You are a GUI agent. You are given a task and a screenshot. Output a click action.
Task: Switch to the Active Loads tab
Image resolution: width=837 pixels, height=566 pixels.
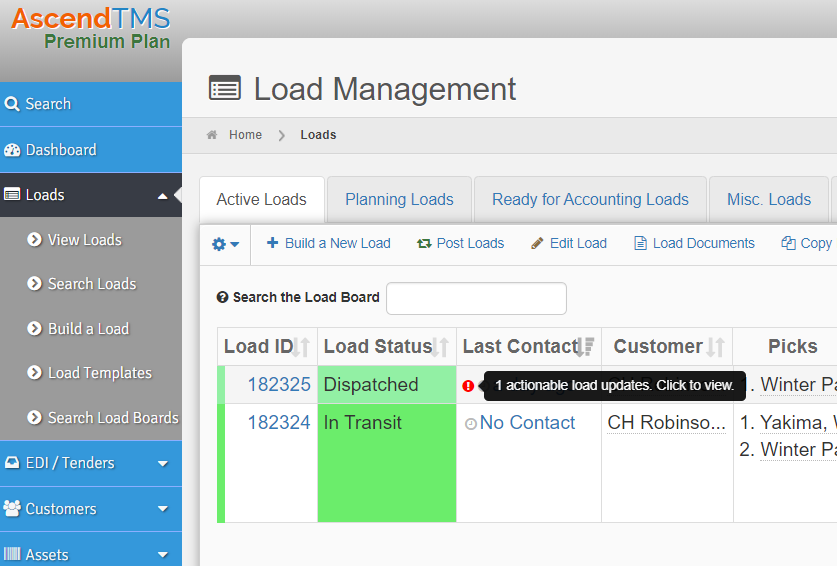[x=262, y=199]
